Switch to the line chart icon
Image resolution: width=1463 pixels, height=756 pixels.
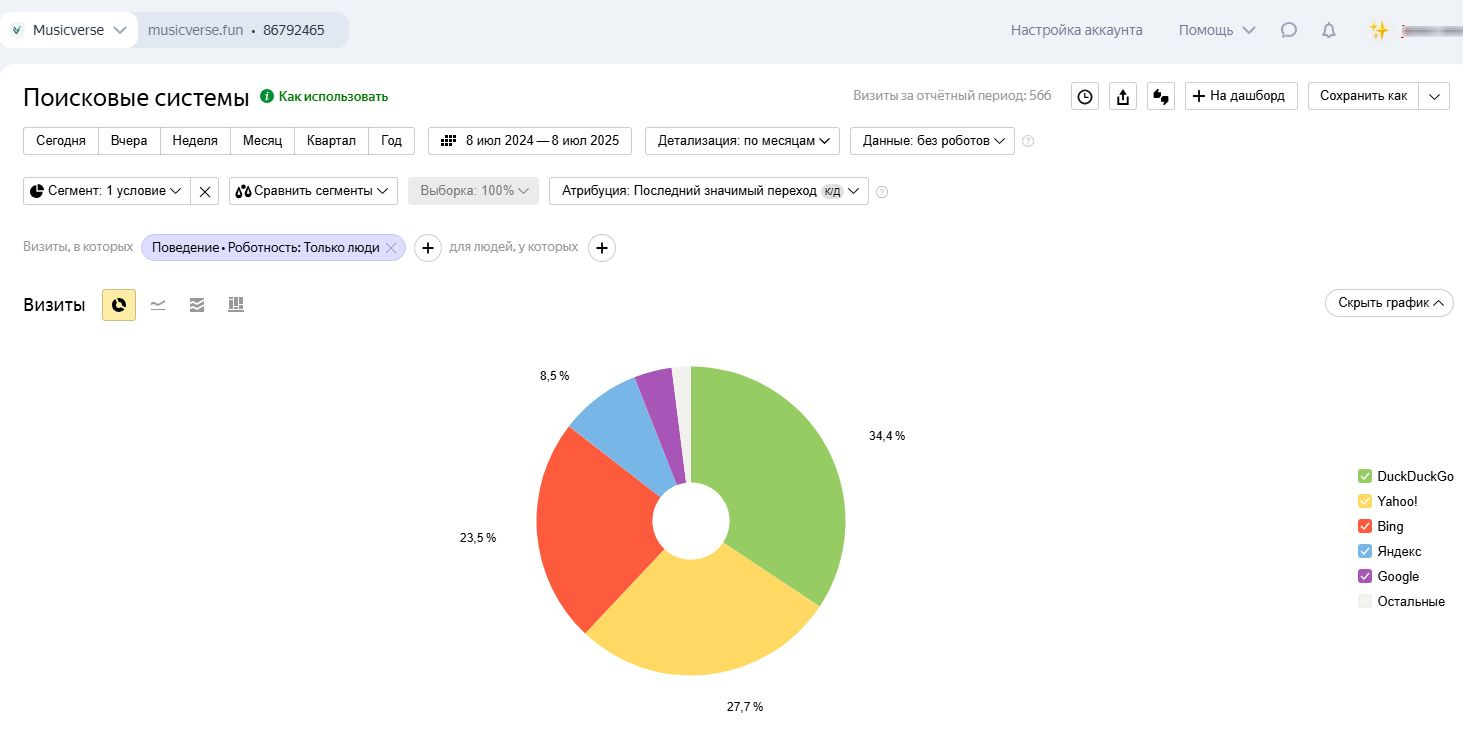(x=158, y=305)
